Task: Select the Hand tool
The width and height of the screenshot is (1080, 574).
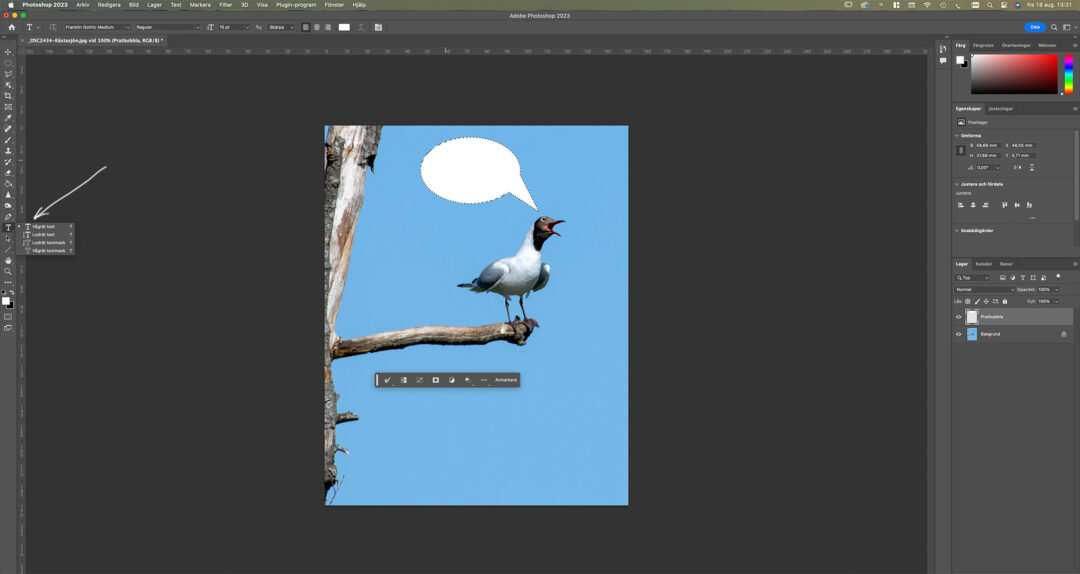Action: pos(8,260)
